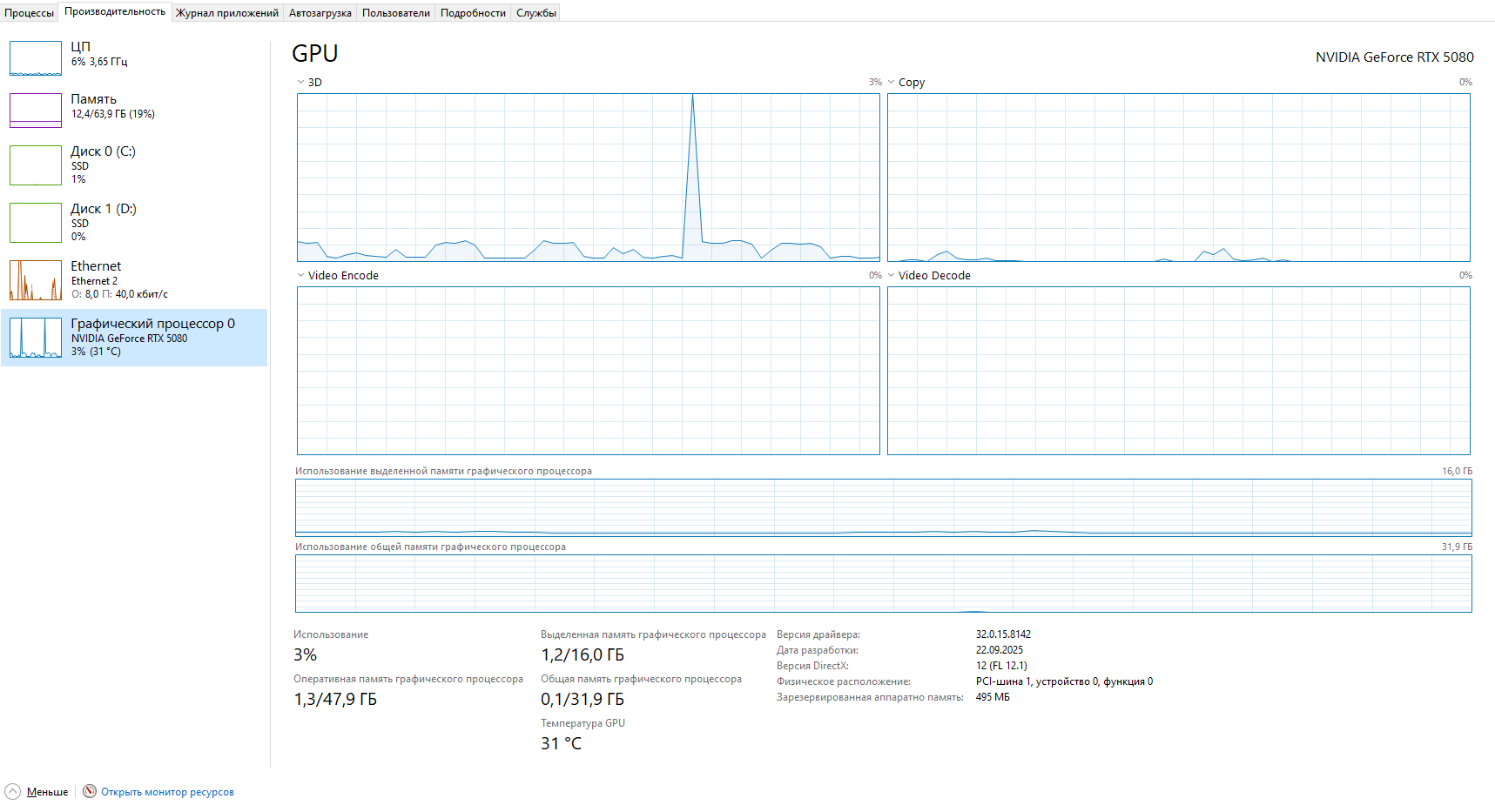Select the ЦП usage thumbnail graph
The height and width of the screenshot is (812, 1495).
pos(36,58)
